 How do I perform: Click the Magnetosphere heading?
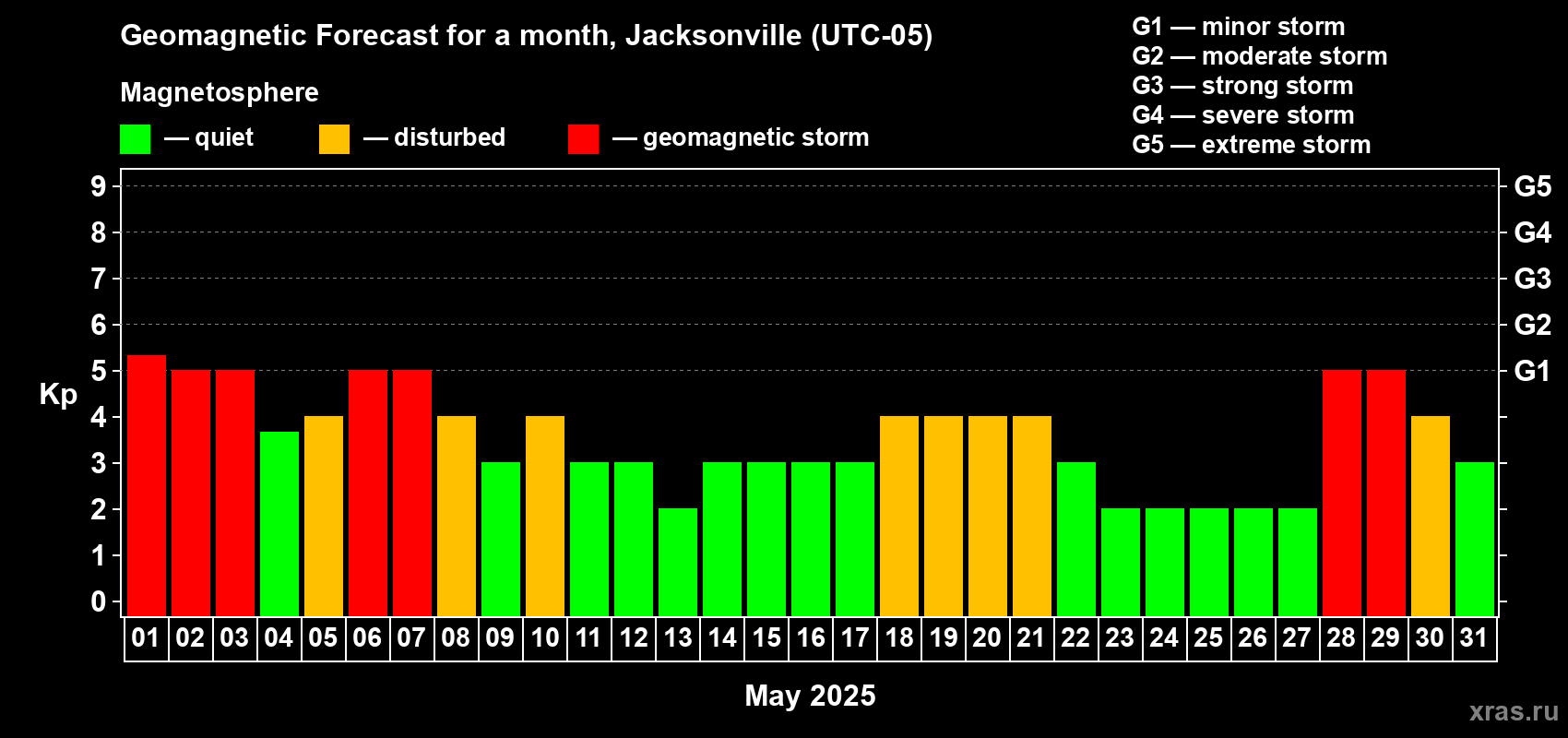(220, 92)
